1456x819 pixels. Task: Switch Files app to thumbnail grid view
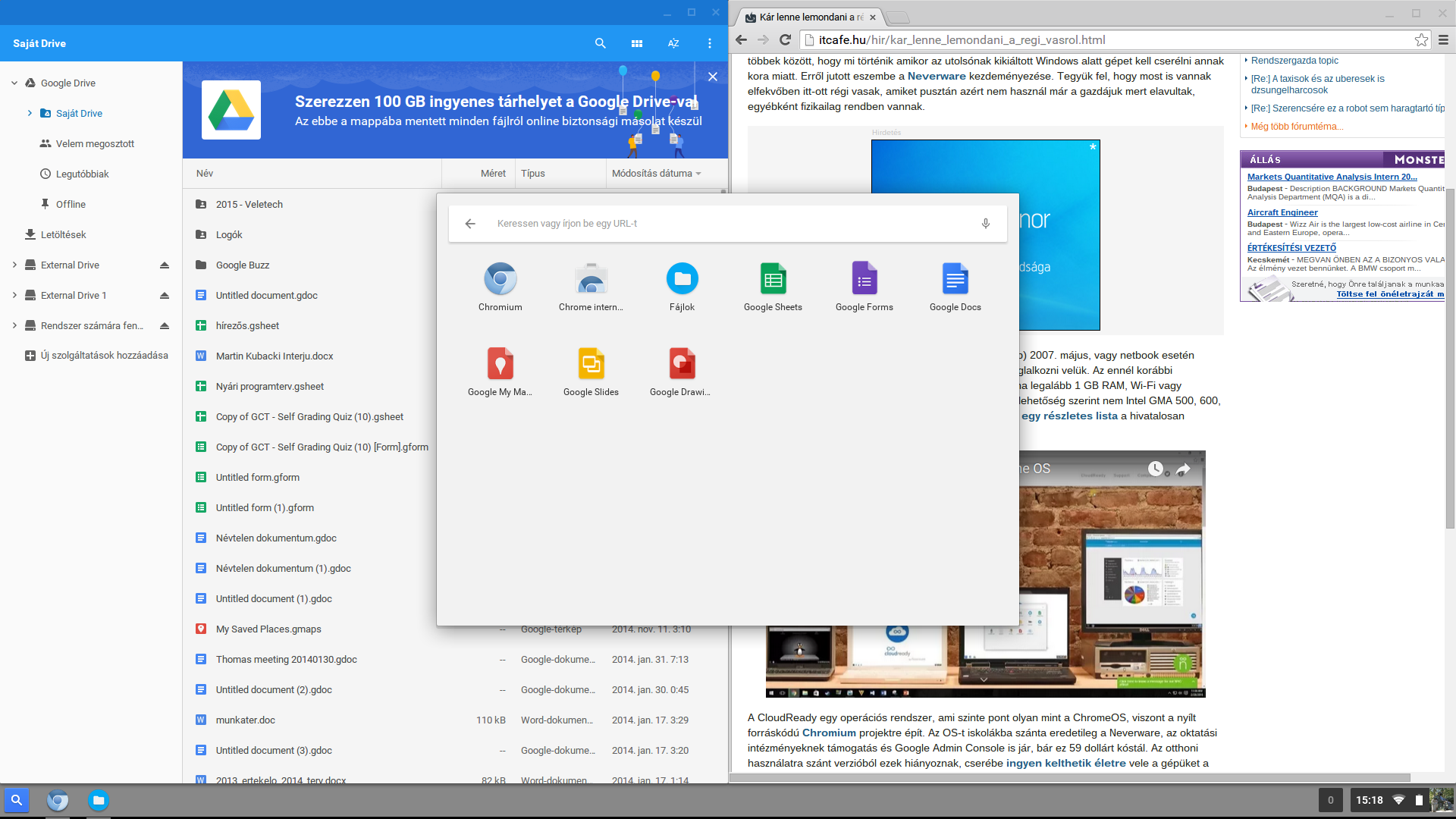[x=637, y=43]
